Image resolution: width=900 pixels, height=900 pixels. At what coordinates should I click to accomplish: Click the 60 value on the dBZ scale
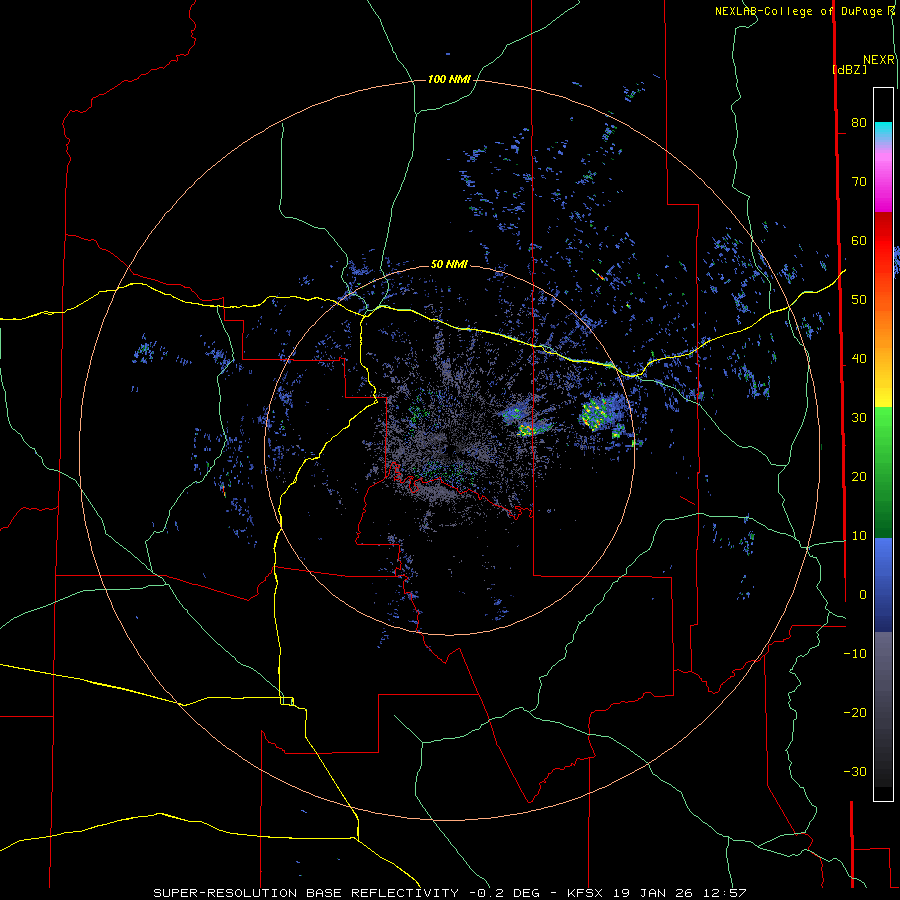click(859, 240)
